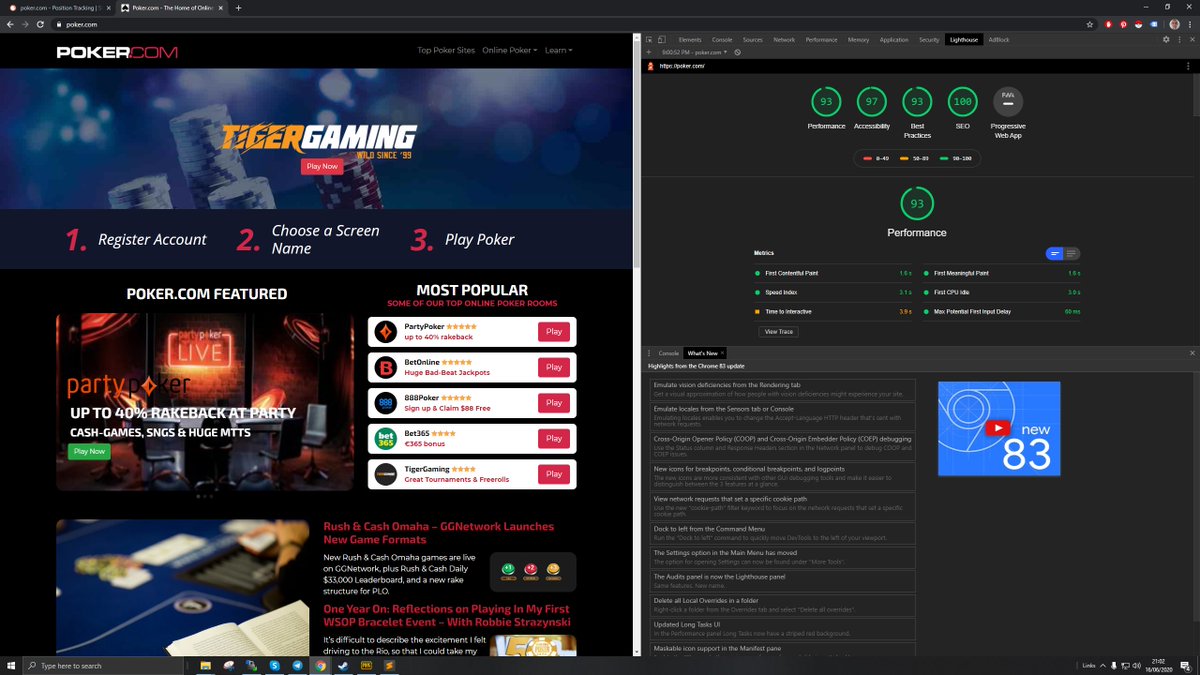Screen dimensions: 1200x675
Task: Bookmark this page with the star icon
Action: tap(1090, 24)
